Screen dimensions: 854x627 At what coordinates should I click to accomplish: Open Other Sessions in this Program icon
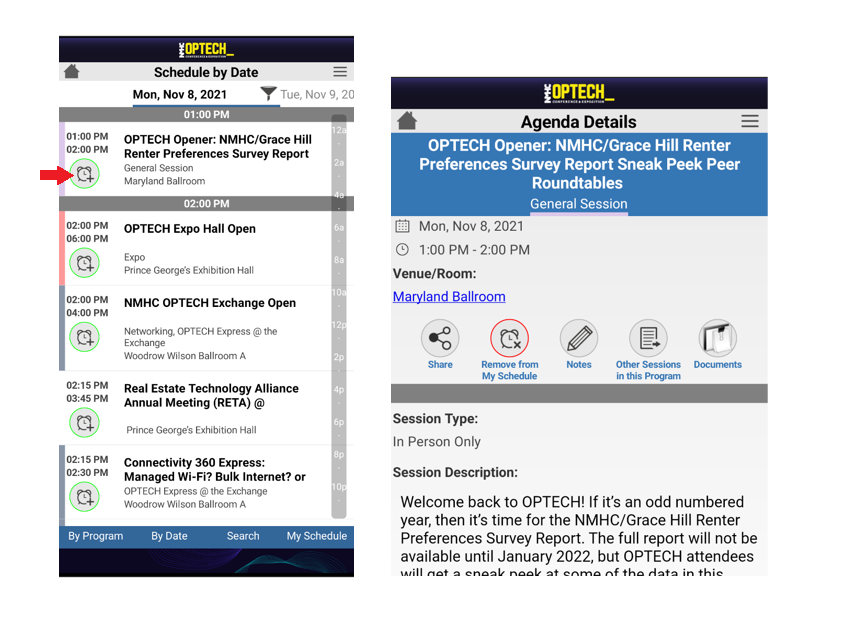click(649, 338)
